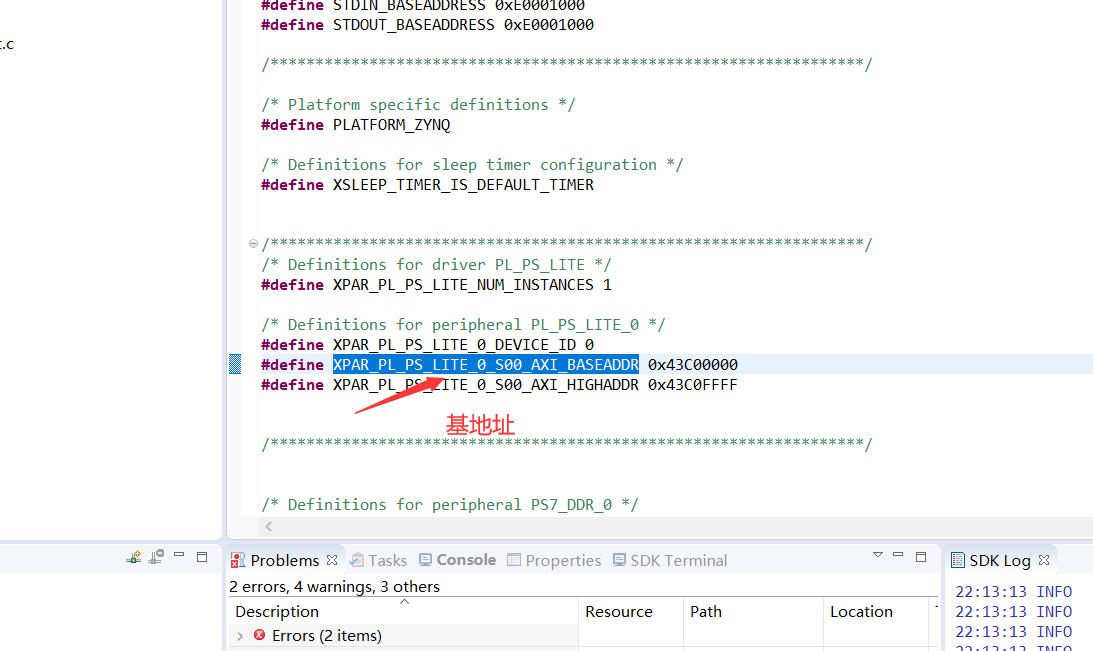Click the add new target connection icon
This screenshot has height=651, width=1093.
(133, 557)
